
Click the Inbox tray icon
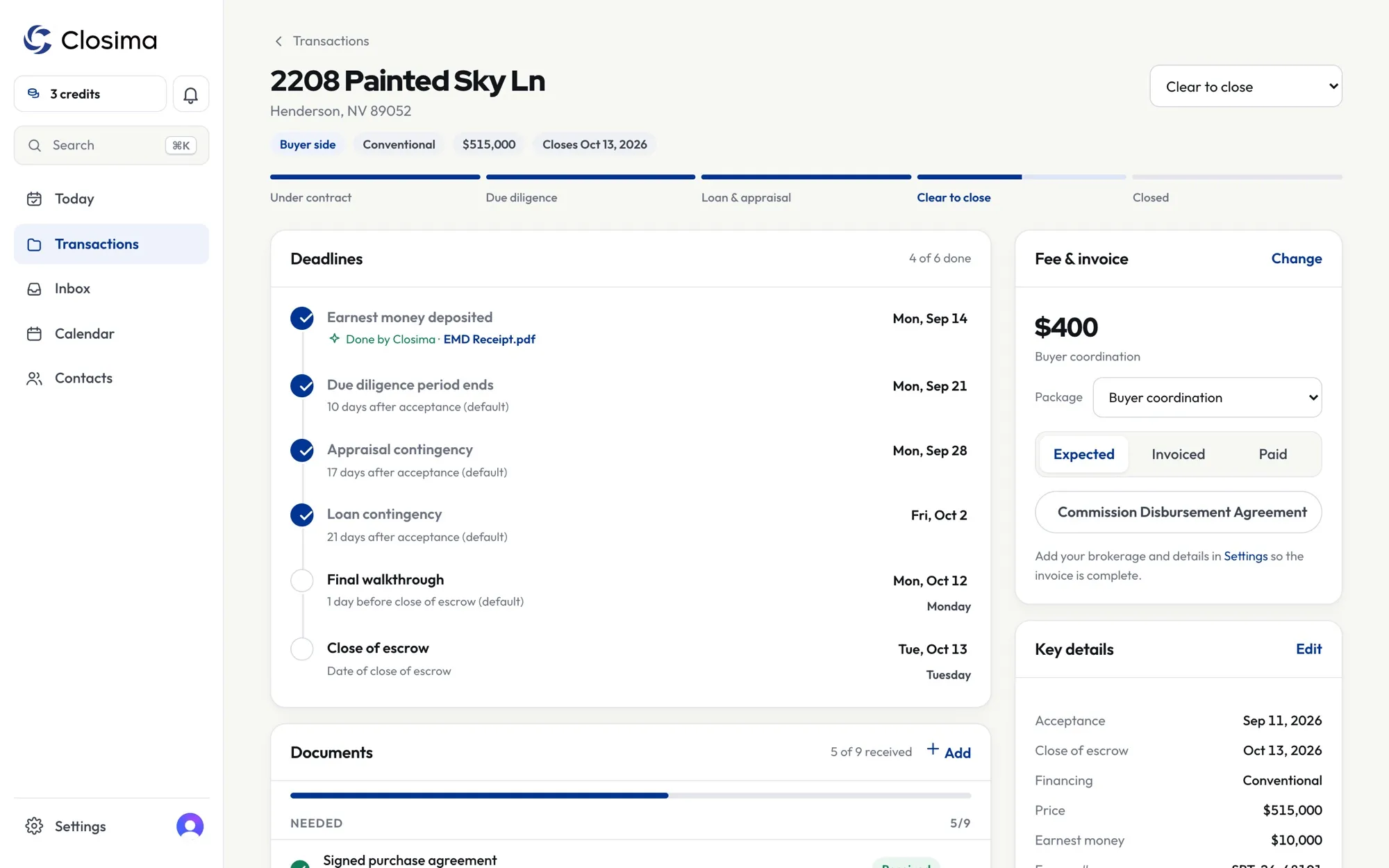click(34, 289)
